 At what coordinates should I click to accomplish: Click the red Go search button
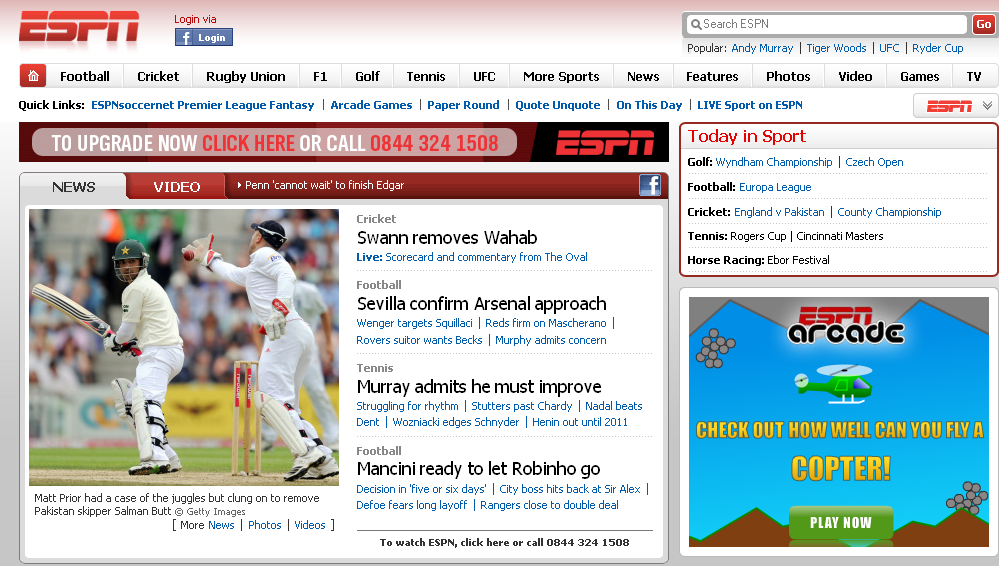pos(984,24)
